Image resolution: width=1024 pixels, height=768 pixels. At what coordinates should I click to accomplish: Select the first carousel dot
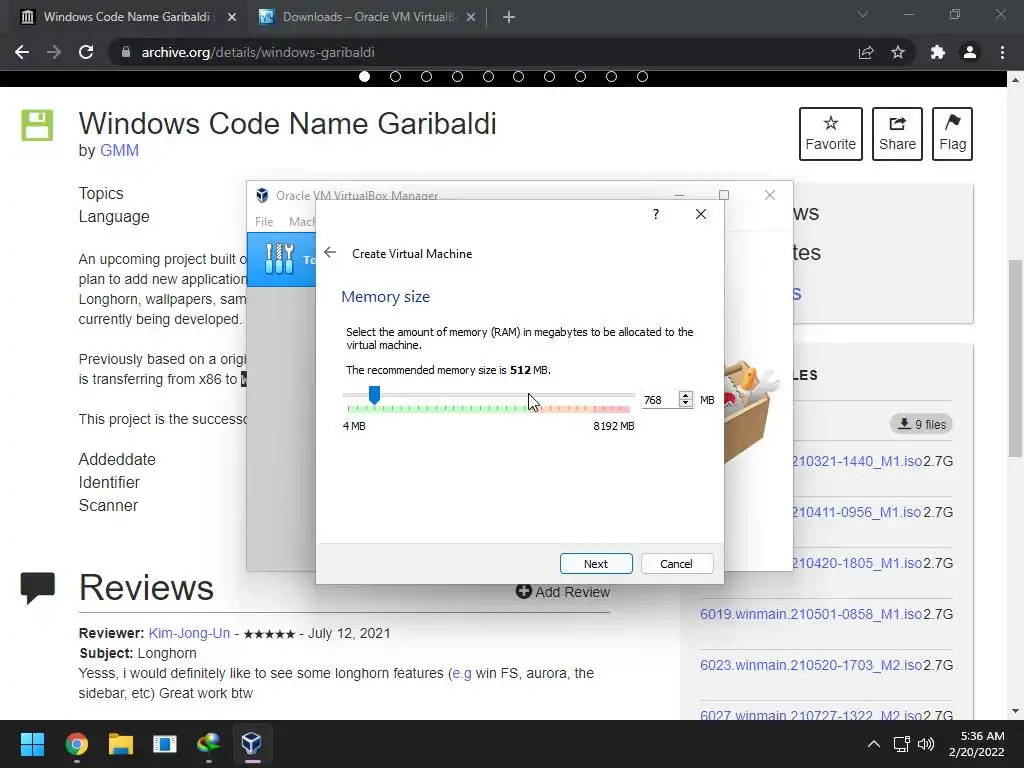364,76
